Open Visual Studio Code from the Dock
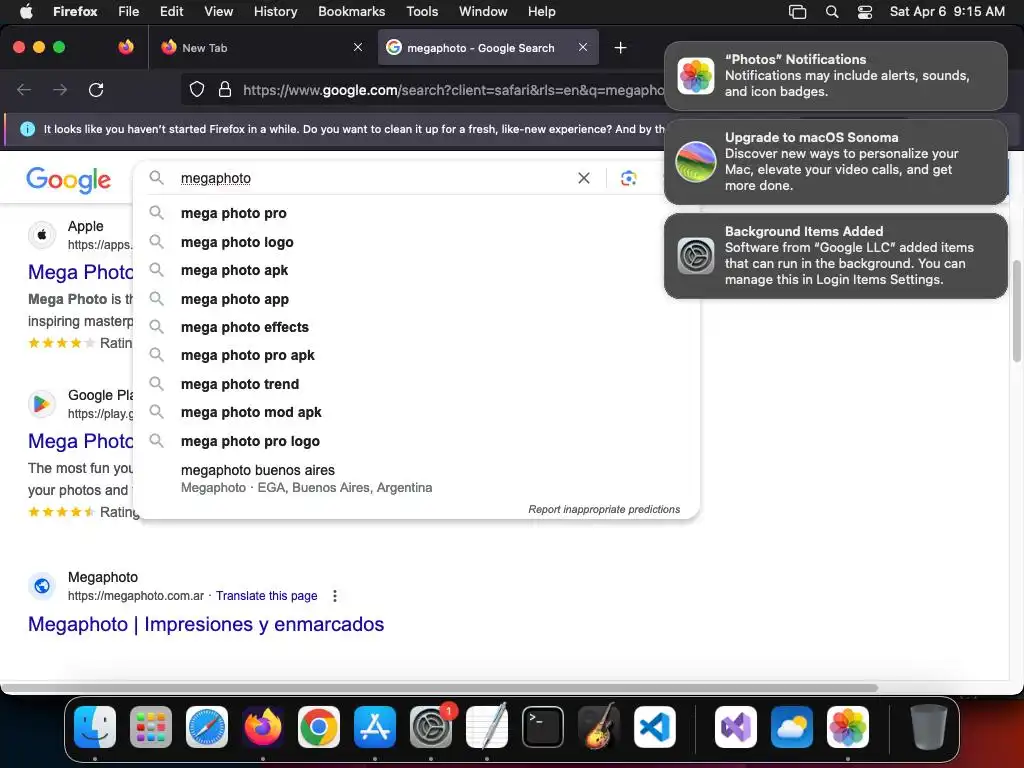The width and height of the screenshot is (1024, 768). pos(654,727)
